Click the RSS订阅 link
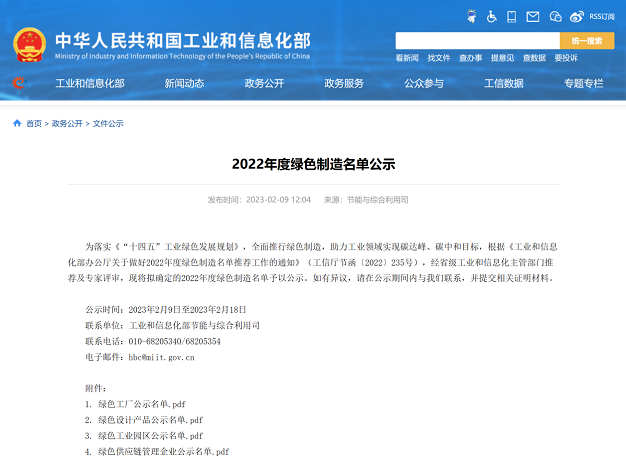The image size is (626, 461). tap(602, 17)
